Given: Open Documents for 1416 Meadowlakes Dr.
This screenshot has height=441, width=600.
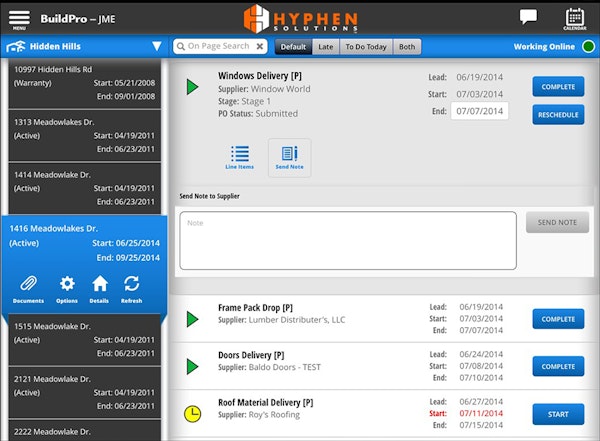Looking at the screenshot, I should click(x=28, y=287).
